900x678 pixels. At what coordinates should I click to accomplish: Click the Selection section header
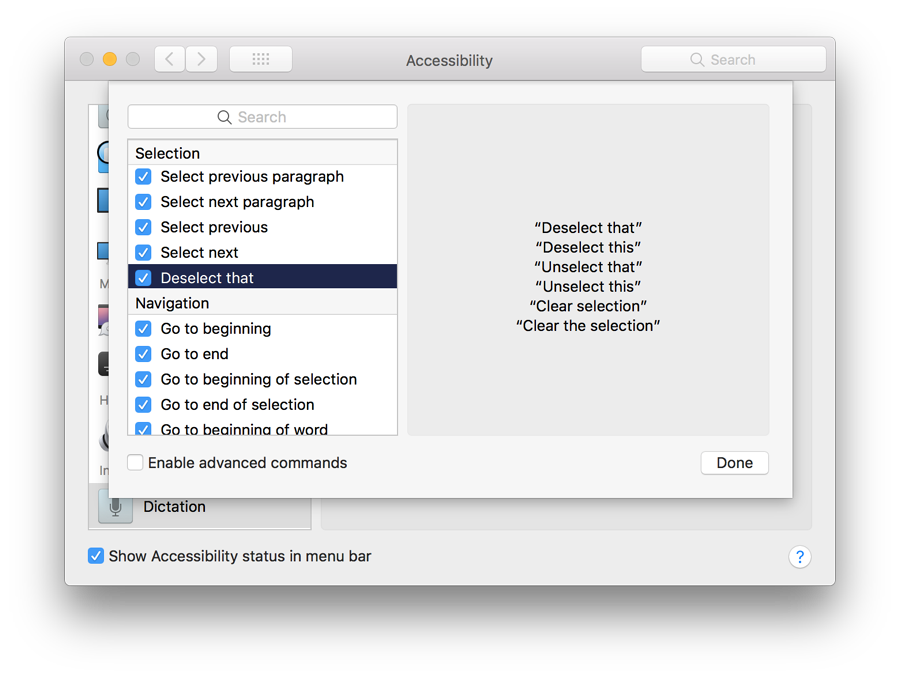pyautogui.click(x=262, y=153)
